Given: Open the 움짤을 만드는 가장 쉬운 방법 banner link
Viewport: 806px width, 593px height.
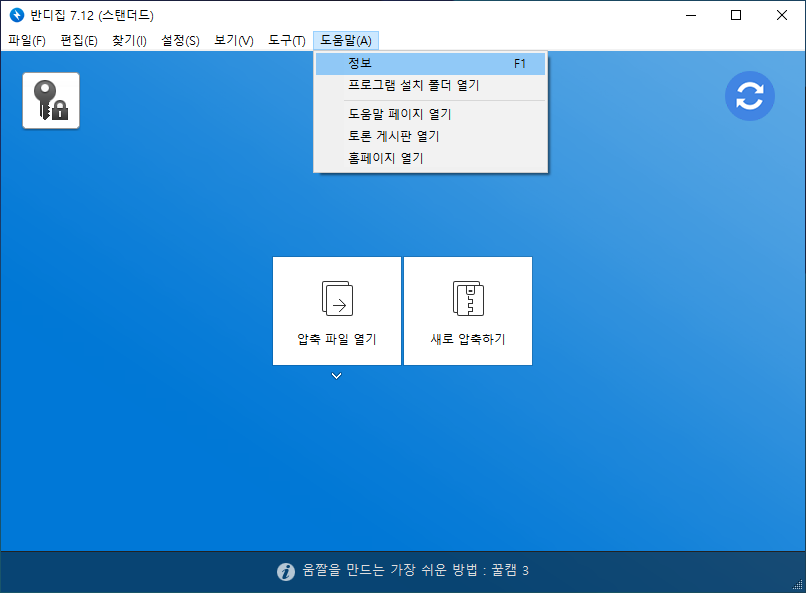Looking at the screenshot, I should pos(415,570).
